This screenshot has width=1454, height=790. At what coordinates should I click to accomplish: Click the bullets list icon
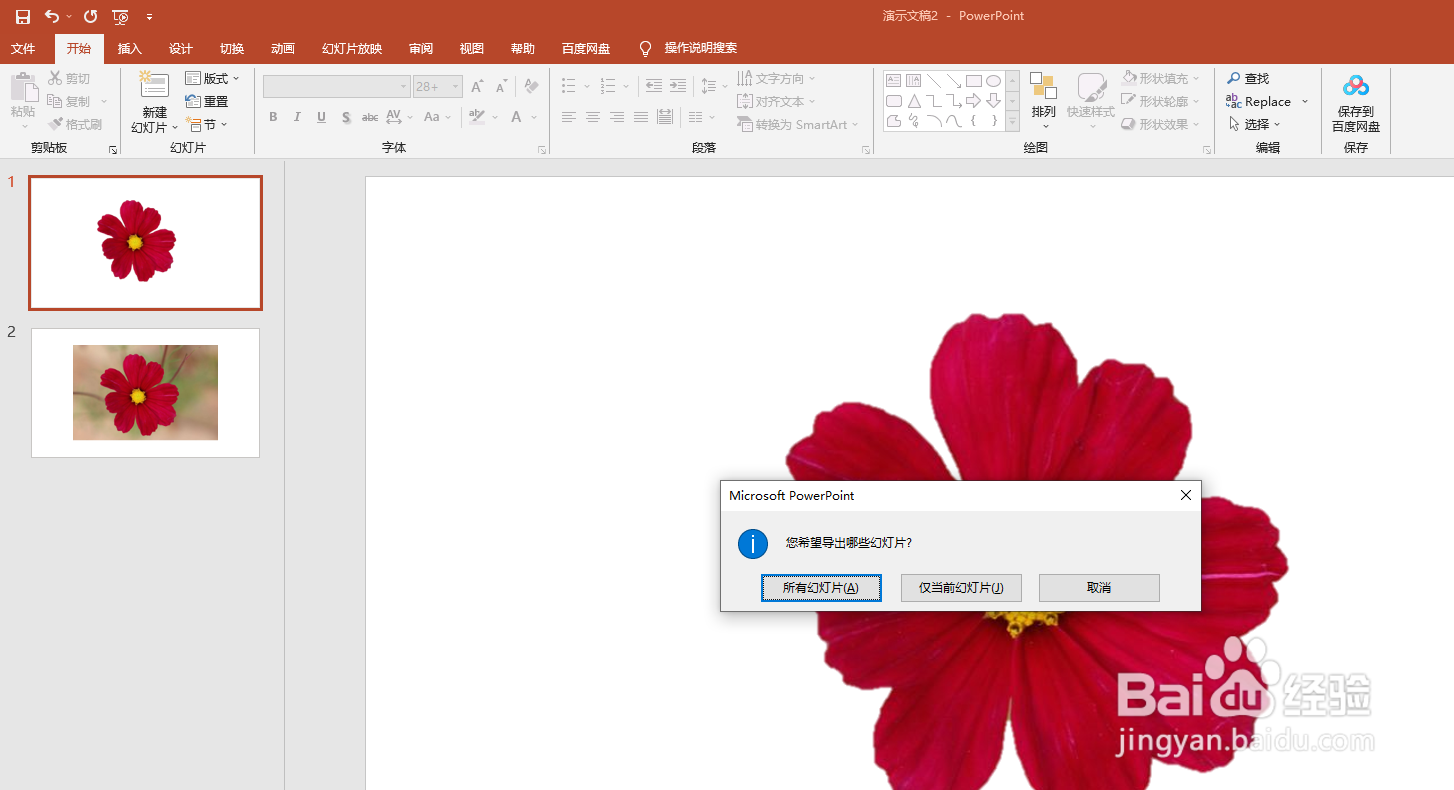(x=568, y=86)
